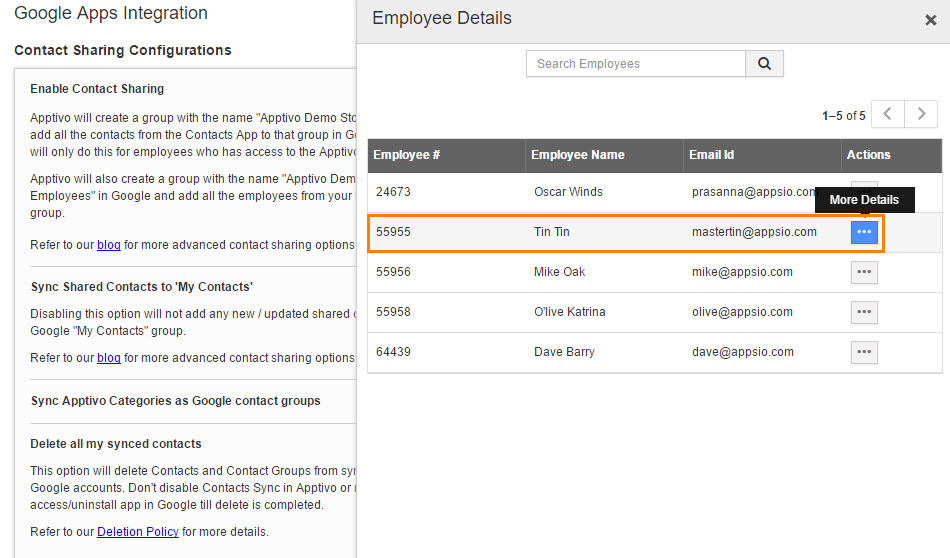950x558 pixels.
Task: Focus the Search Employees field
Action: (636, 64)
